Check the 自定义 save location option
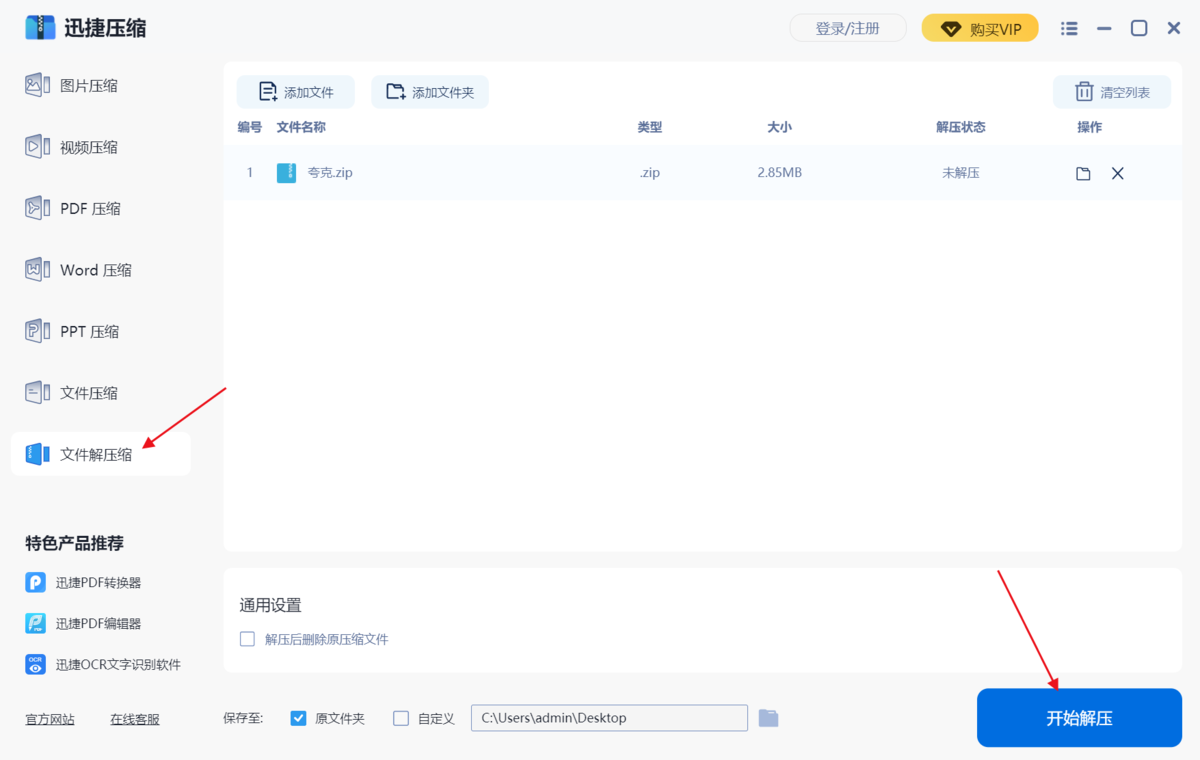 [400, 717]
